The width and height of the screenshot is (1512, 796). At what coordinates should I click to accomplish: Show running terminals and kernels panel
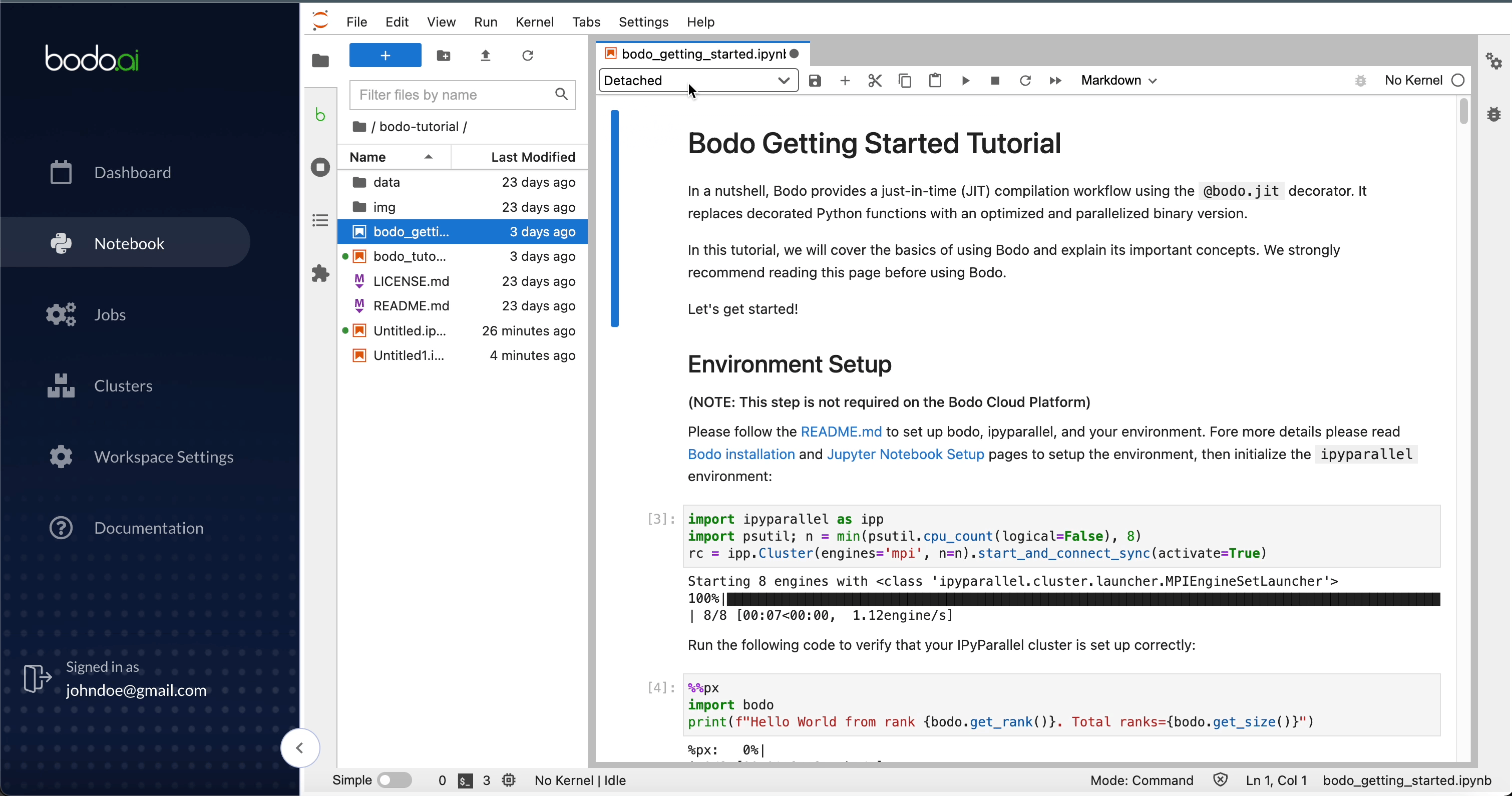pos(320,167)
